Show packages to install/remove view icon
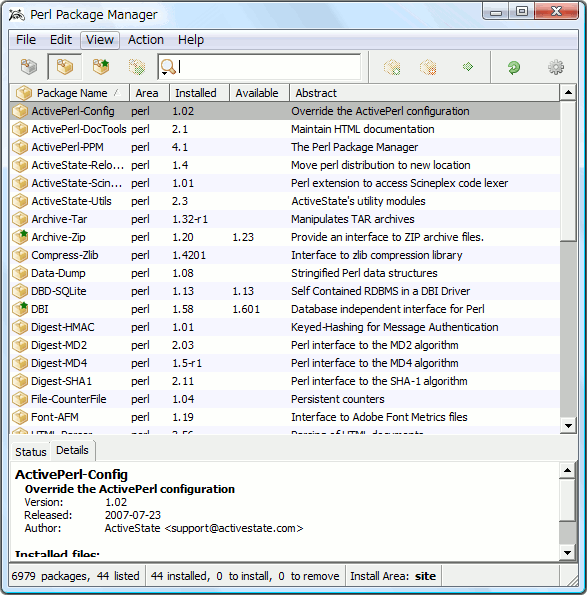 137,67
